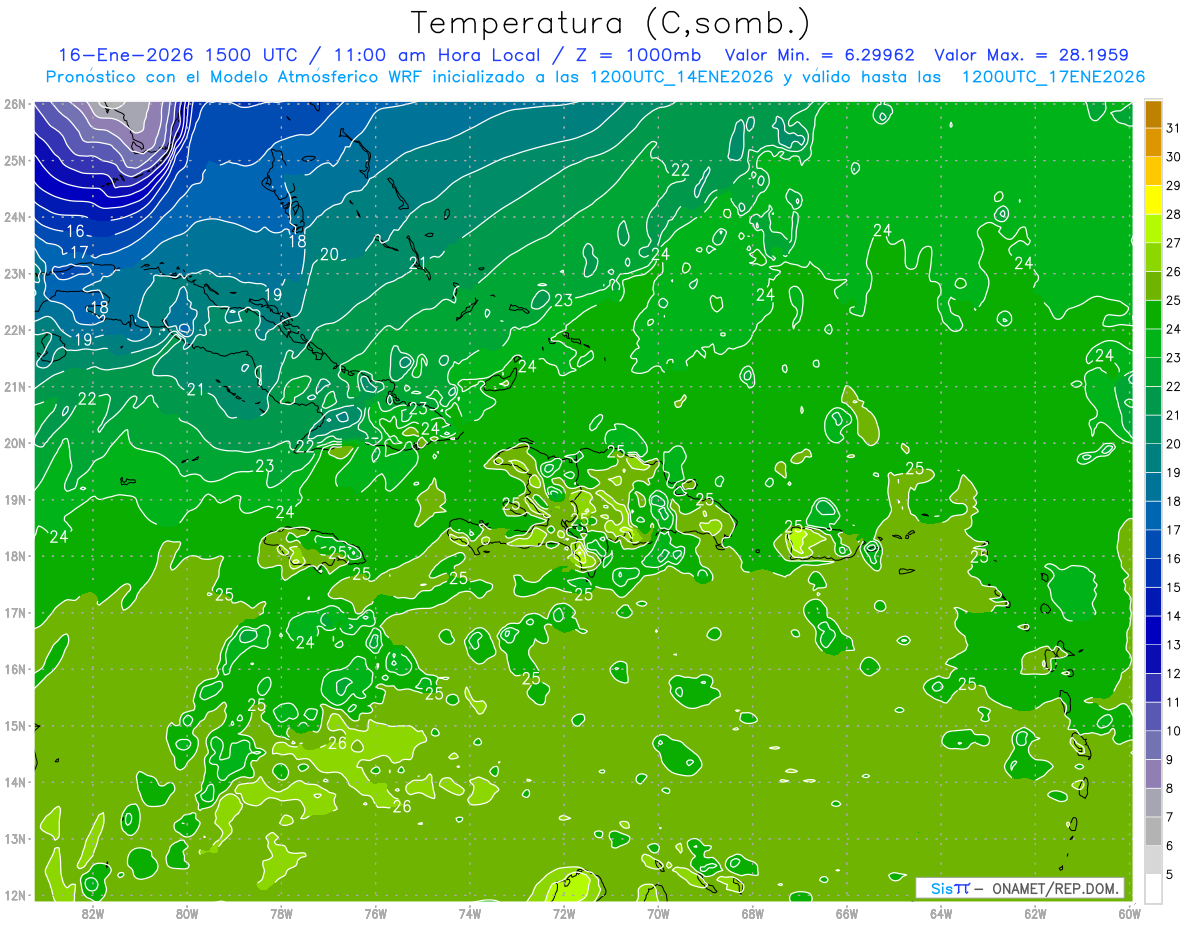Click legend scale value 27
Screen dimensions: 1200x927
(x=1174, y=243)
